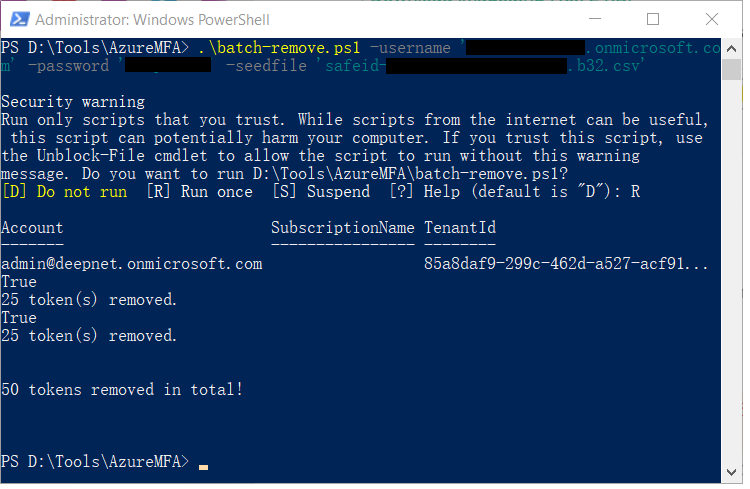The width and height of the screenshot is (750, 489).
Task: Click the '[D] Do not run' option text
Action: point(65,192)
